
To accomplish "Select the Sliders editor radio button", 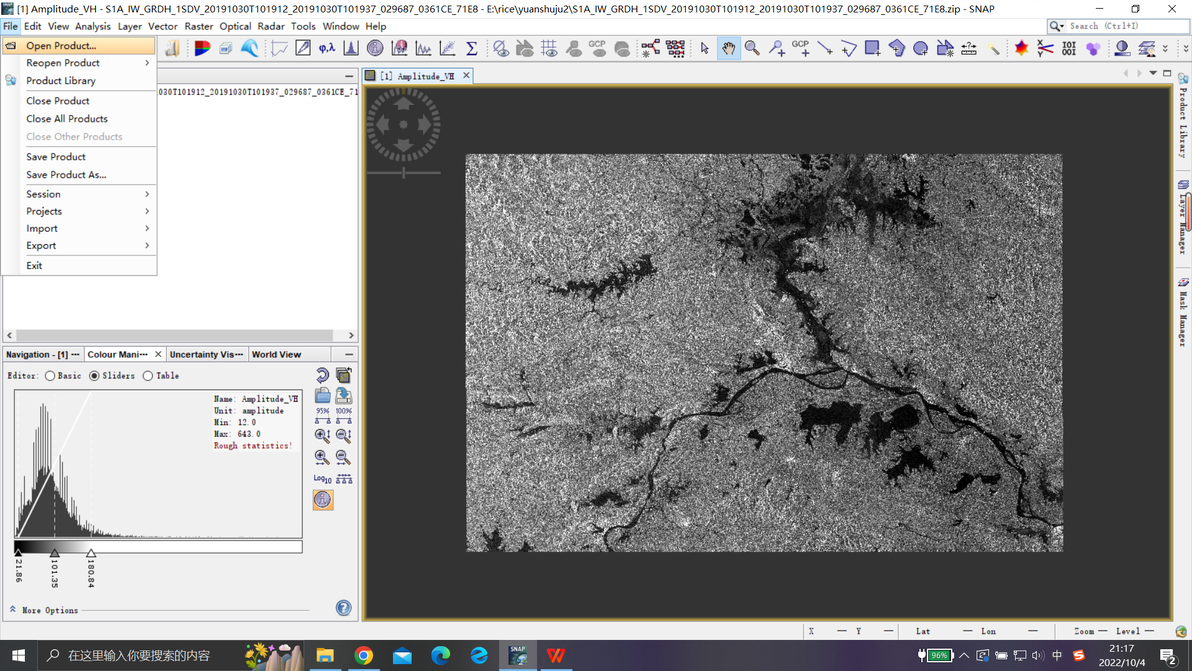I will (x=95, y=376).
